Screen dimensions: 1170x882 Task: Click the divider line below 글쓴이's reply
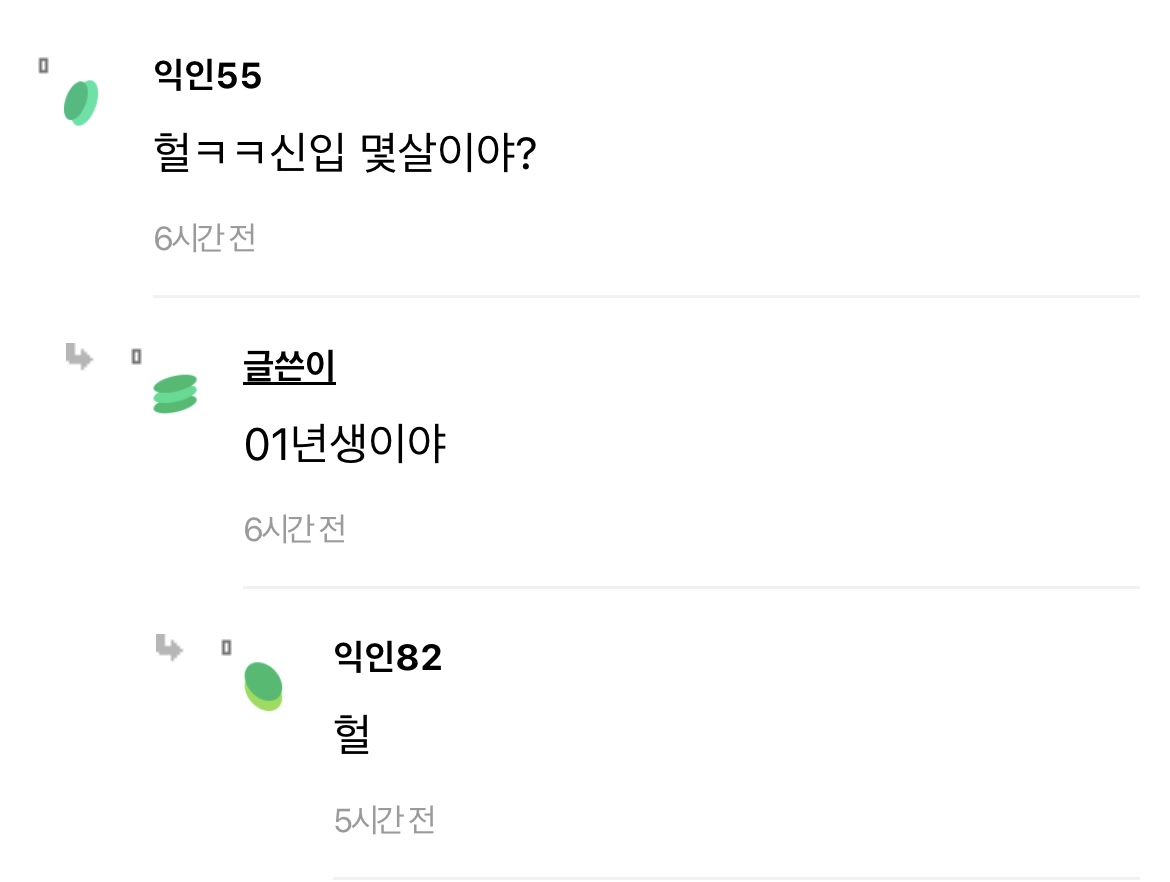(x=691, y=587)
